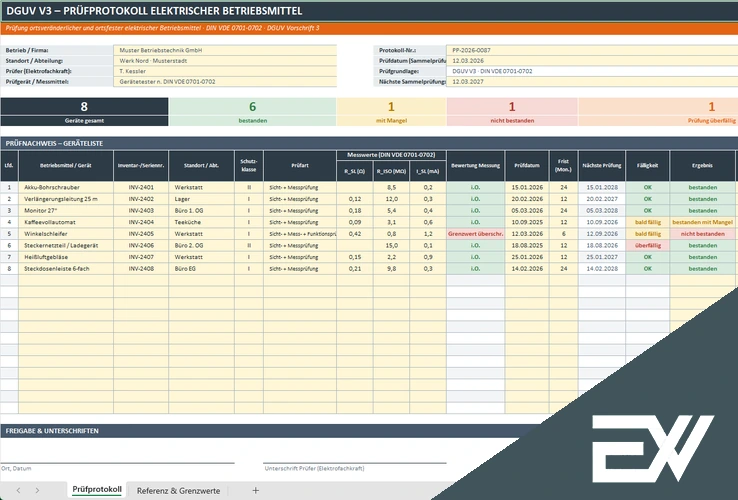Click the Geräte gesamt summary tile
Viewport: 738px width, 500px height.
pos(84,112)
